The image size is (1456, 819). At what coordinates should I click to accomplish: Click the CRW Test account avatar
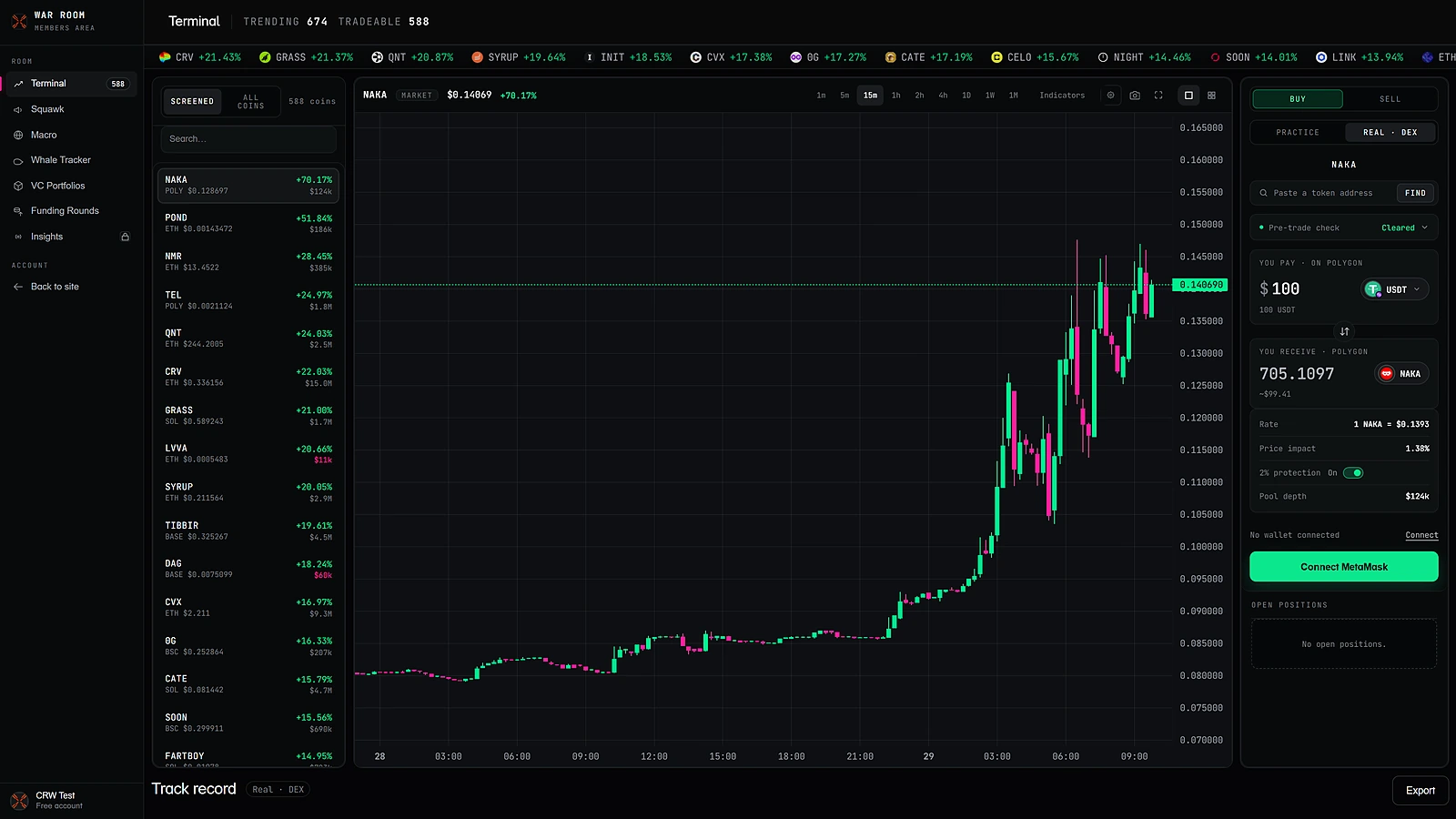pyautogui.click(x=19, y=801)
